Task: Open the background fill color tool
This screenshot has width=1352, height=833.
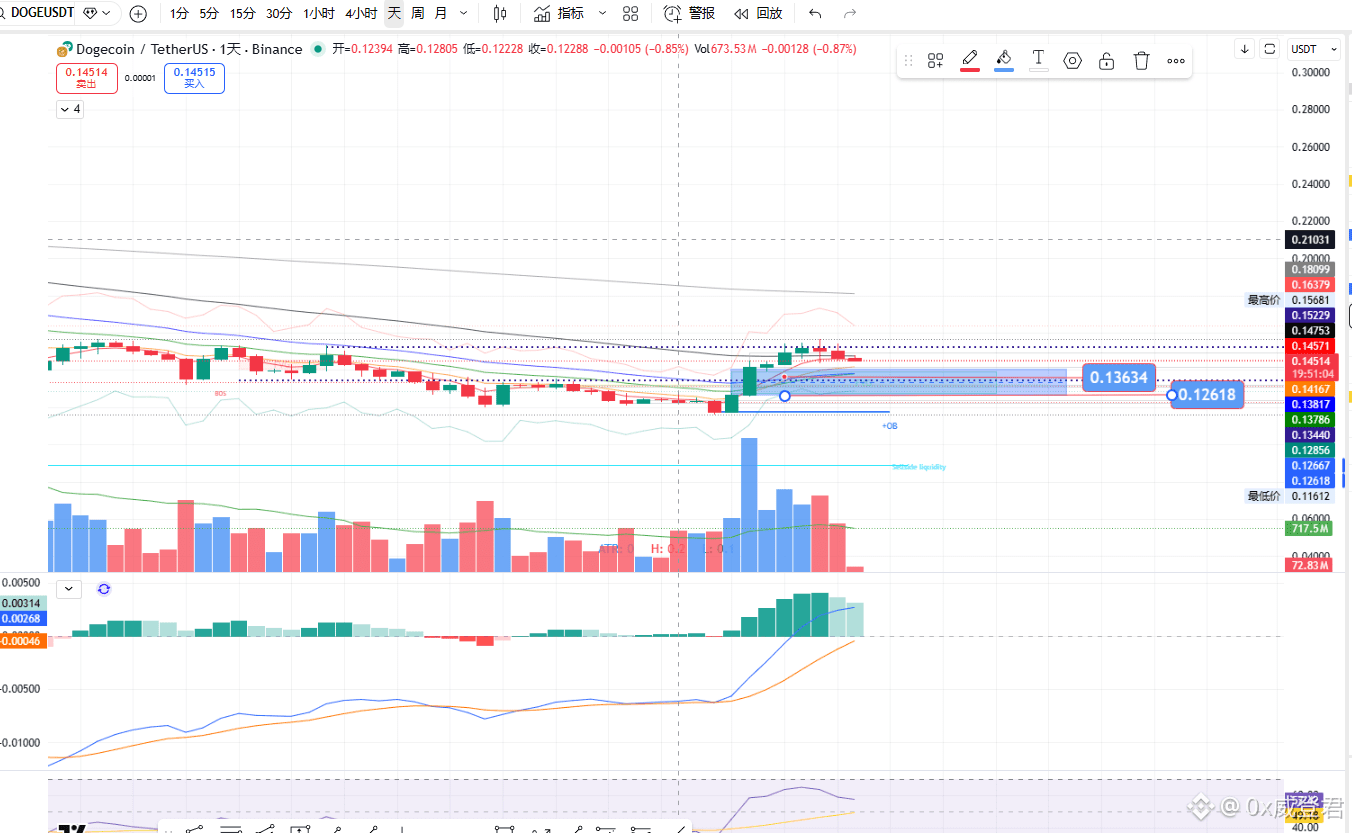Action: pos(1004,60)
